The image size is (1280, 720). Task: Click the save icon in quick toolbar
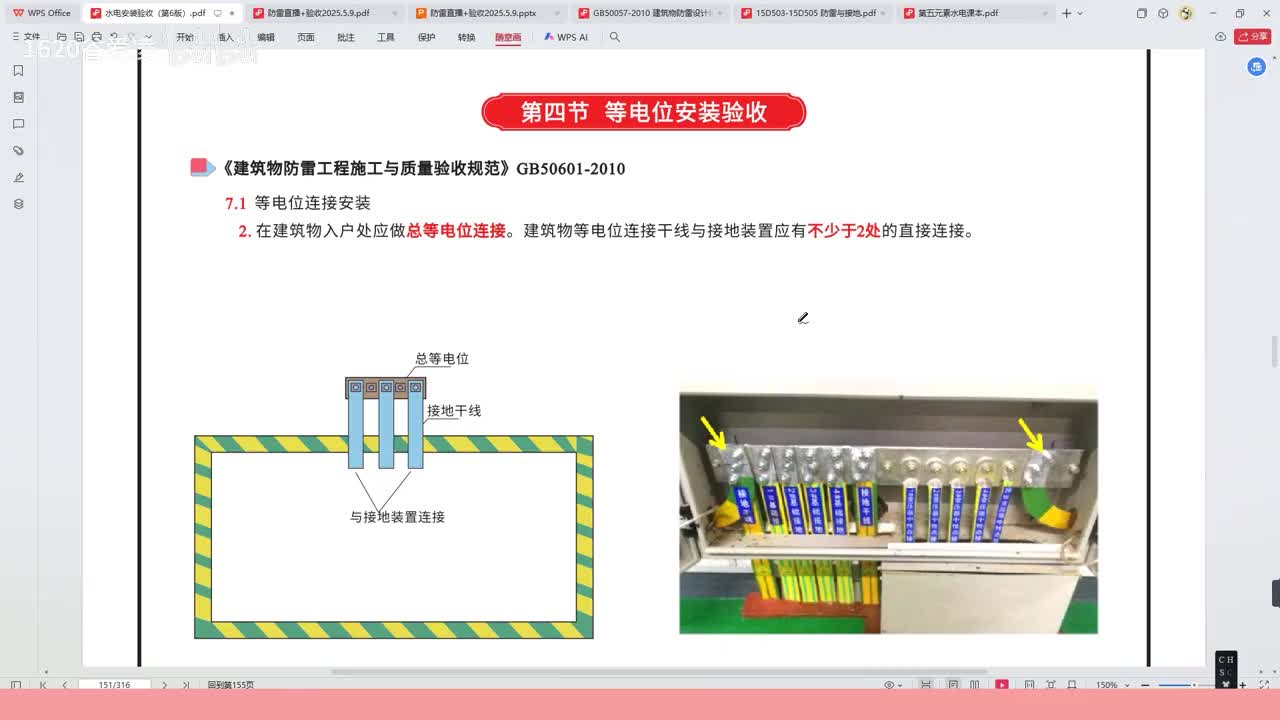79,37
